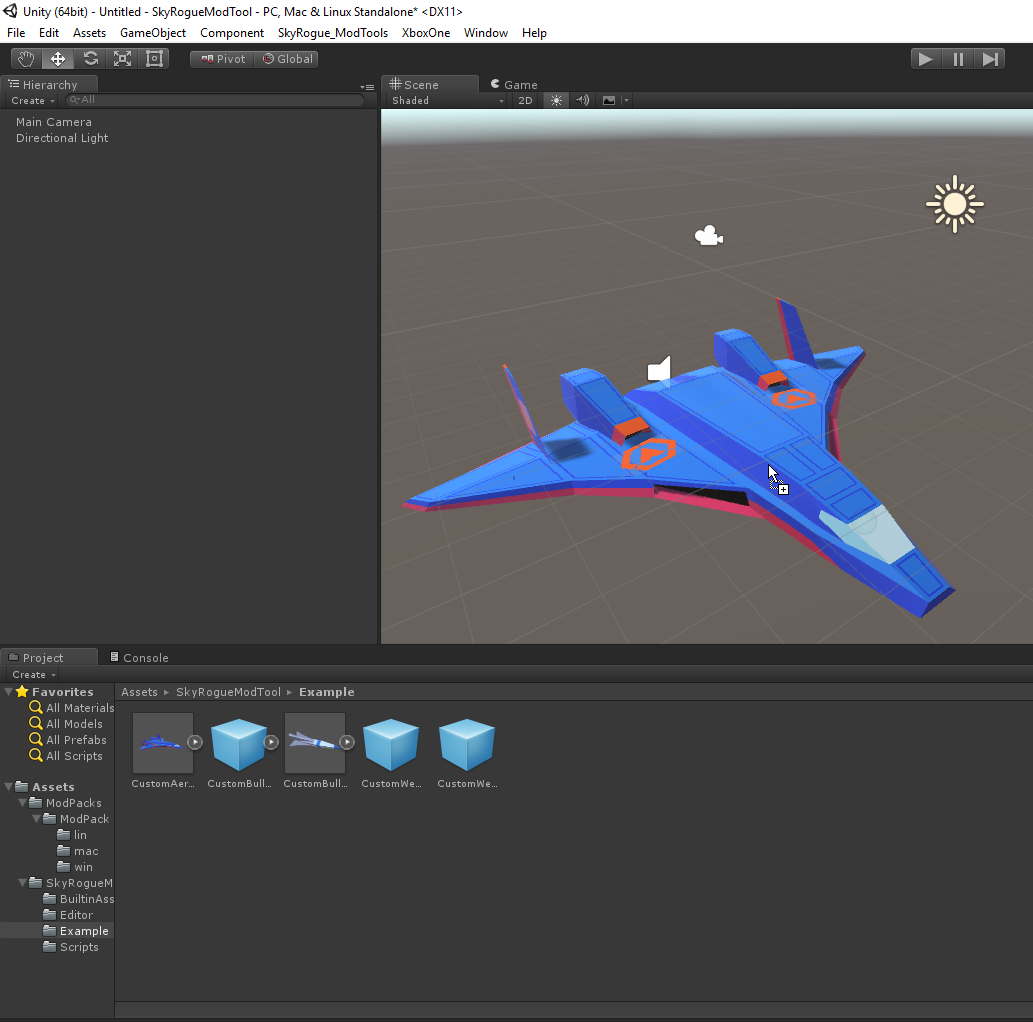Open the Assets menu

click(x=89, y=33)
